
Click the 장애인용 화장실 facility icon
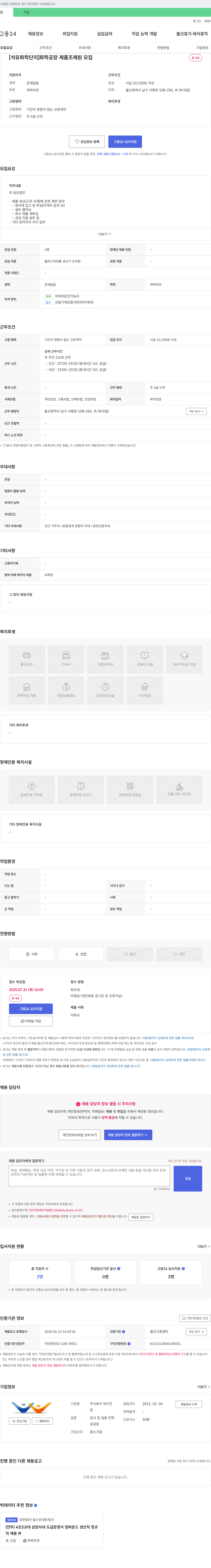click(130, 789)
